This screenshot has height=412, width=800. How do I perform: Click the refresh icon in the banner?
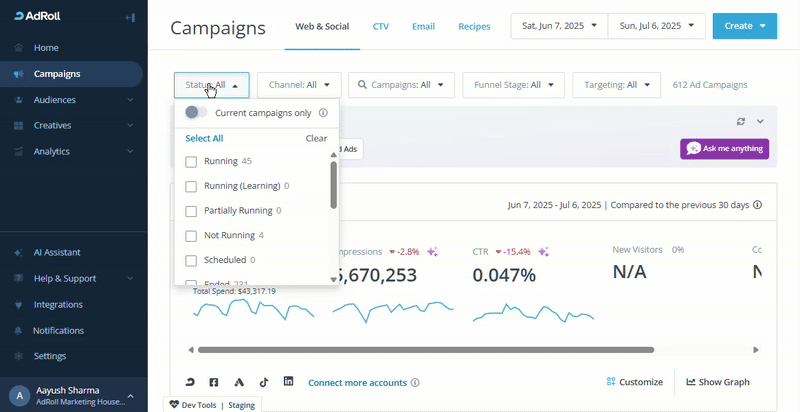point(741,121)
